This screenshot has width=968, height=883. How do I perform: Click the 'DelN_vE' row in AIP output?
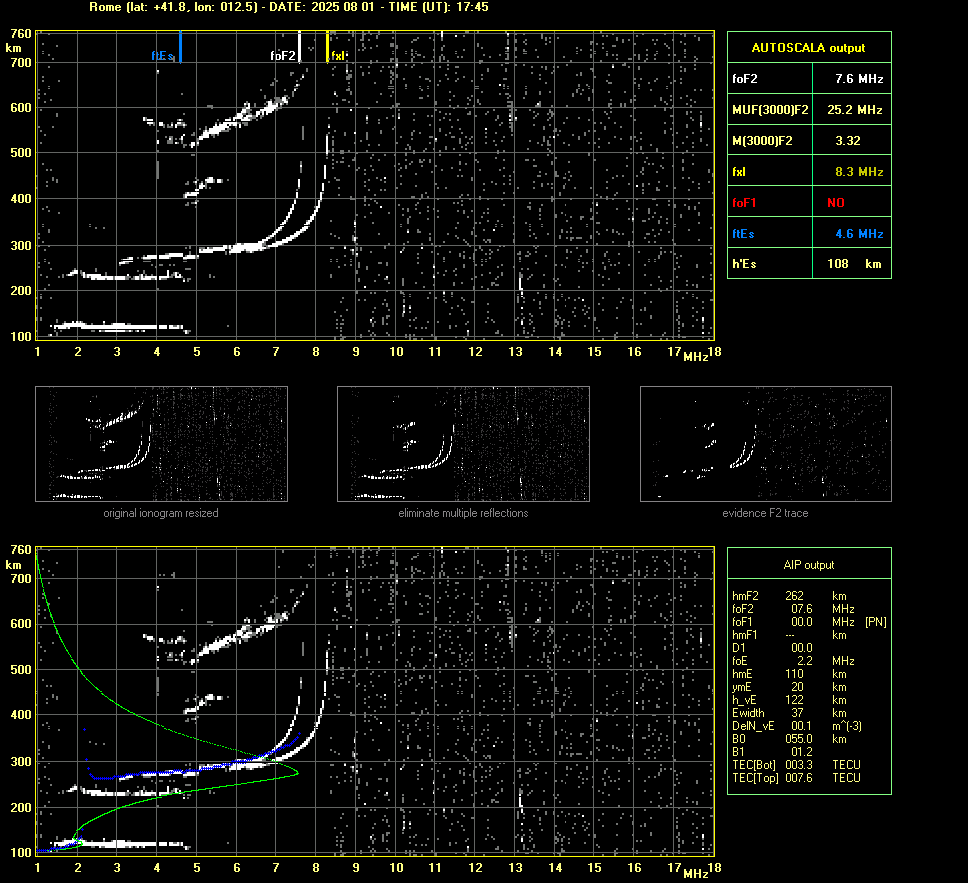(x=809, y=726)
